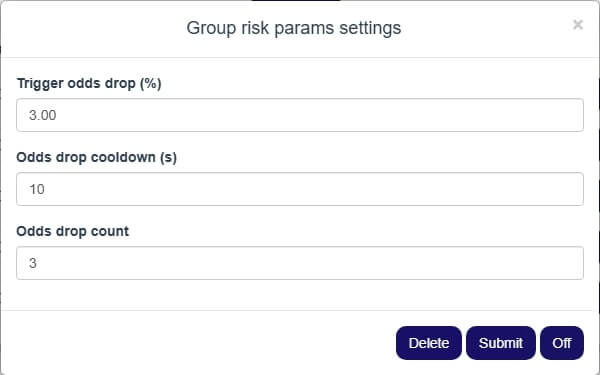The height and width of the screenshot is (375, 600).
Task: Click the Odds drop cooldown (s) label
Action: [x=96, y=157]
